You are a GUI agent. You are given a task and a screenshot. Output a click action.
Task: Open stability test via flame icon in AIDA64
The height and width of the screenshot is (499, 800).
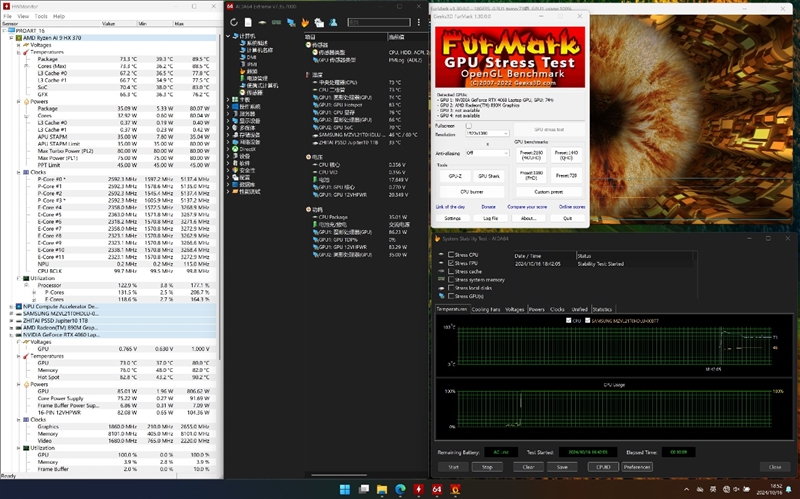[x=305, y=22]
